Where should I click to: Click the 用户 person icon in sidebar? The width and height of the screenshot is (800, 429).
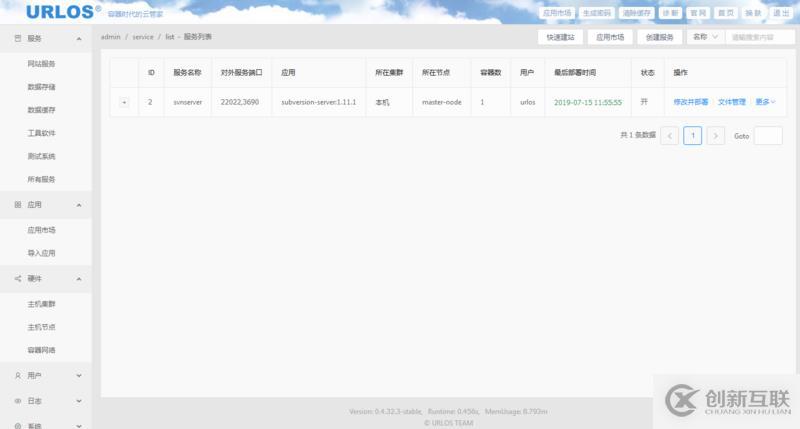coord(18,375)
